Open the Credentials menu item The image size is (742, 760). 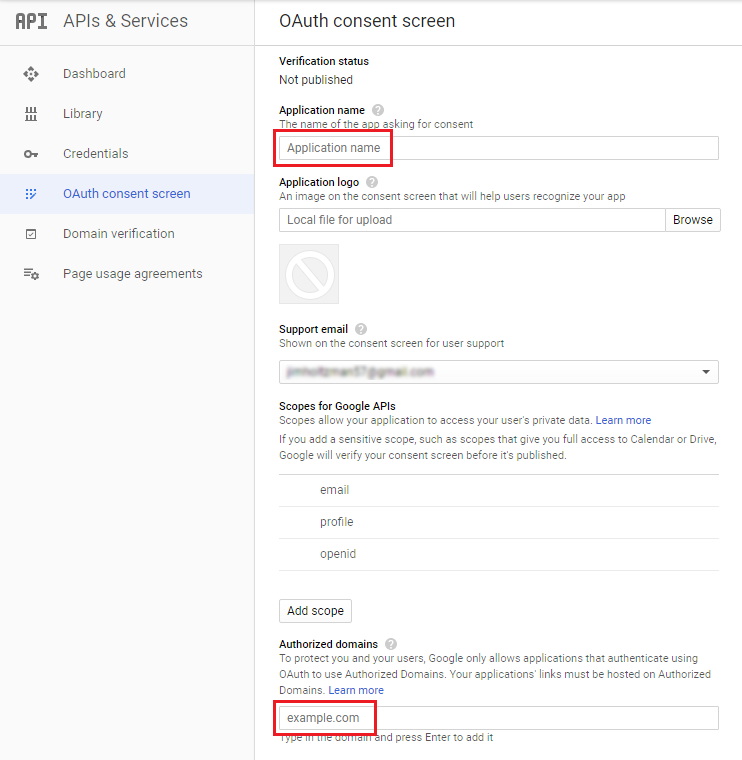95,154
